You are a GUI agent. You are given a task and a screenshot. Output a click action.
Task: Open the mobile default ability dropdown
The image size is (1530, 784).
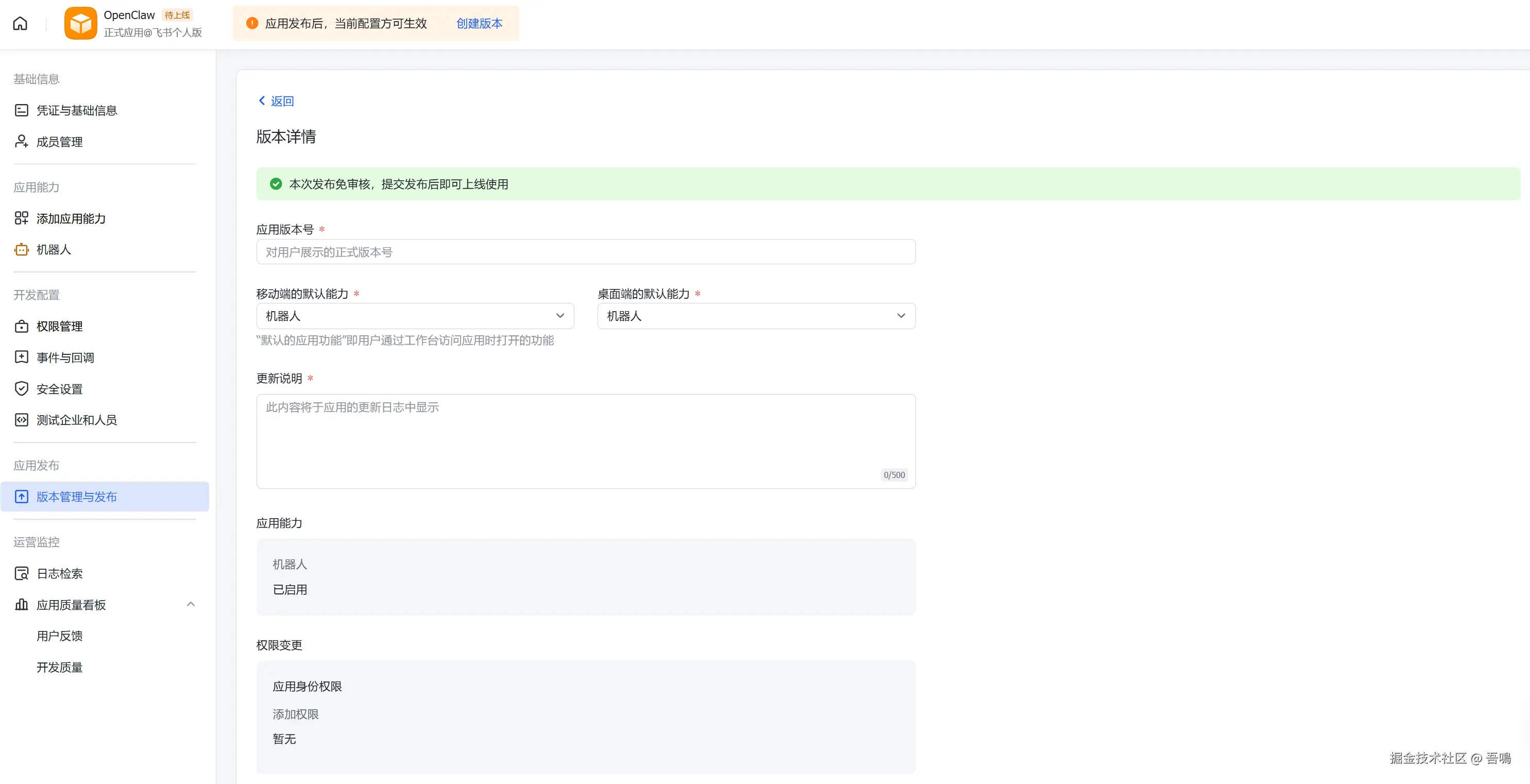click(415, 316)
